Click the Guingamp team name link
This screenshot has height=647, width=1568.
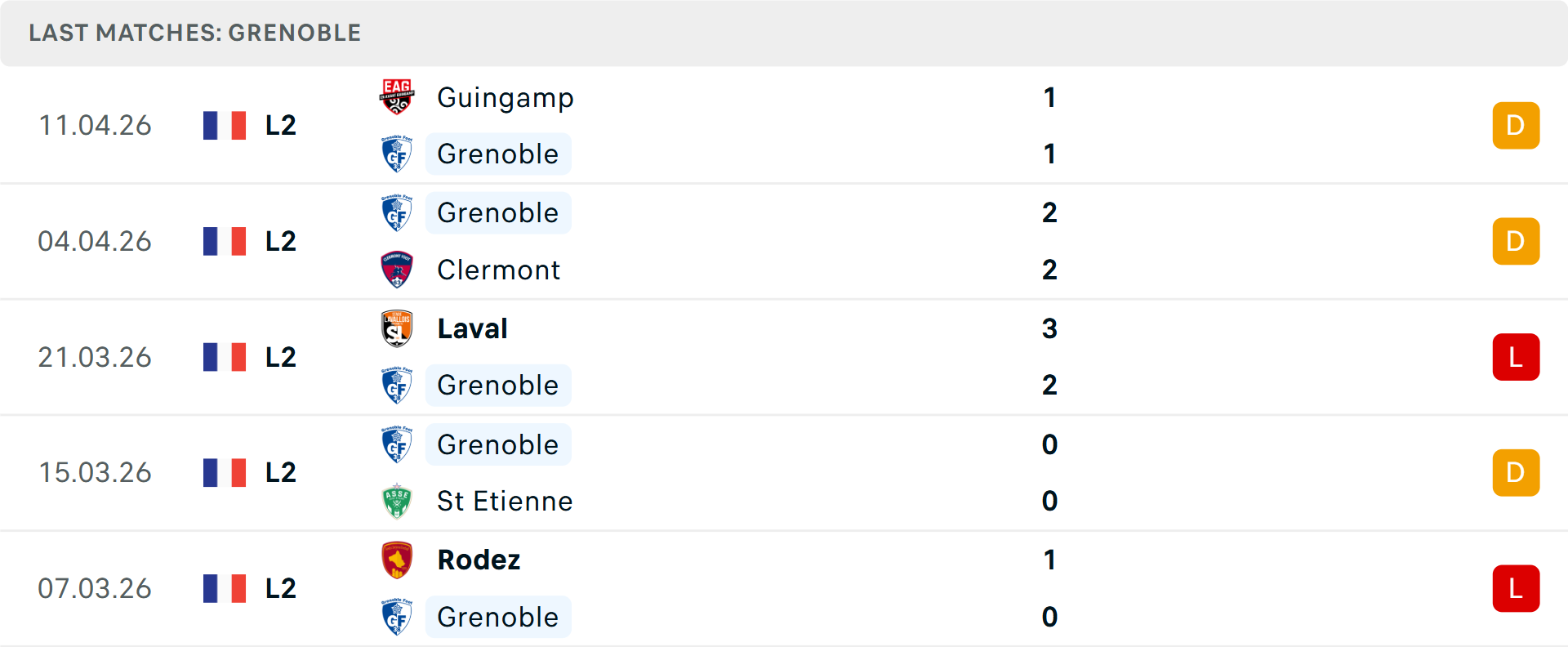(506, 97)
